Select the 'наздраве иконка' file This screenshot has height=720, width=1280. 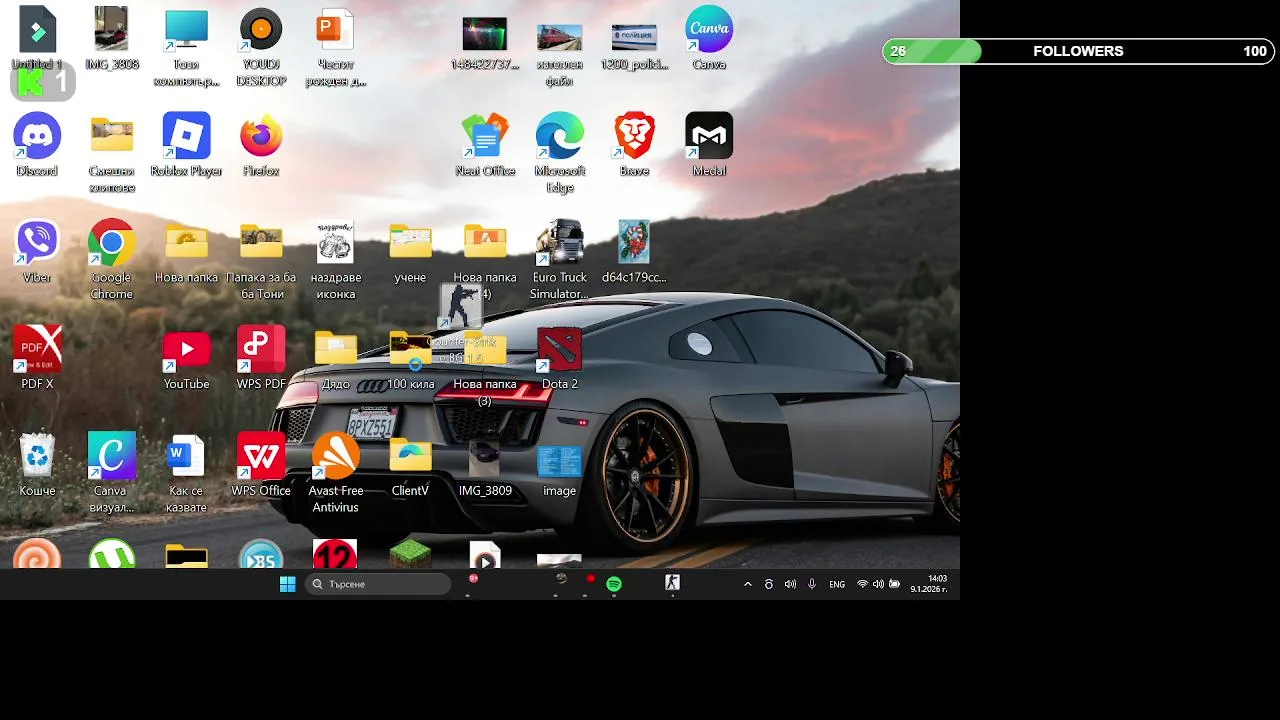point(336,243)
